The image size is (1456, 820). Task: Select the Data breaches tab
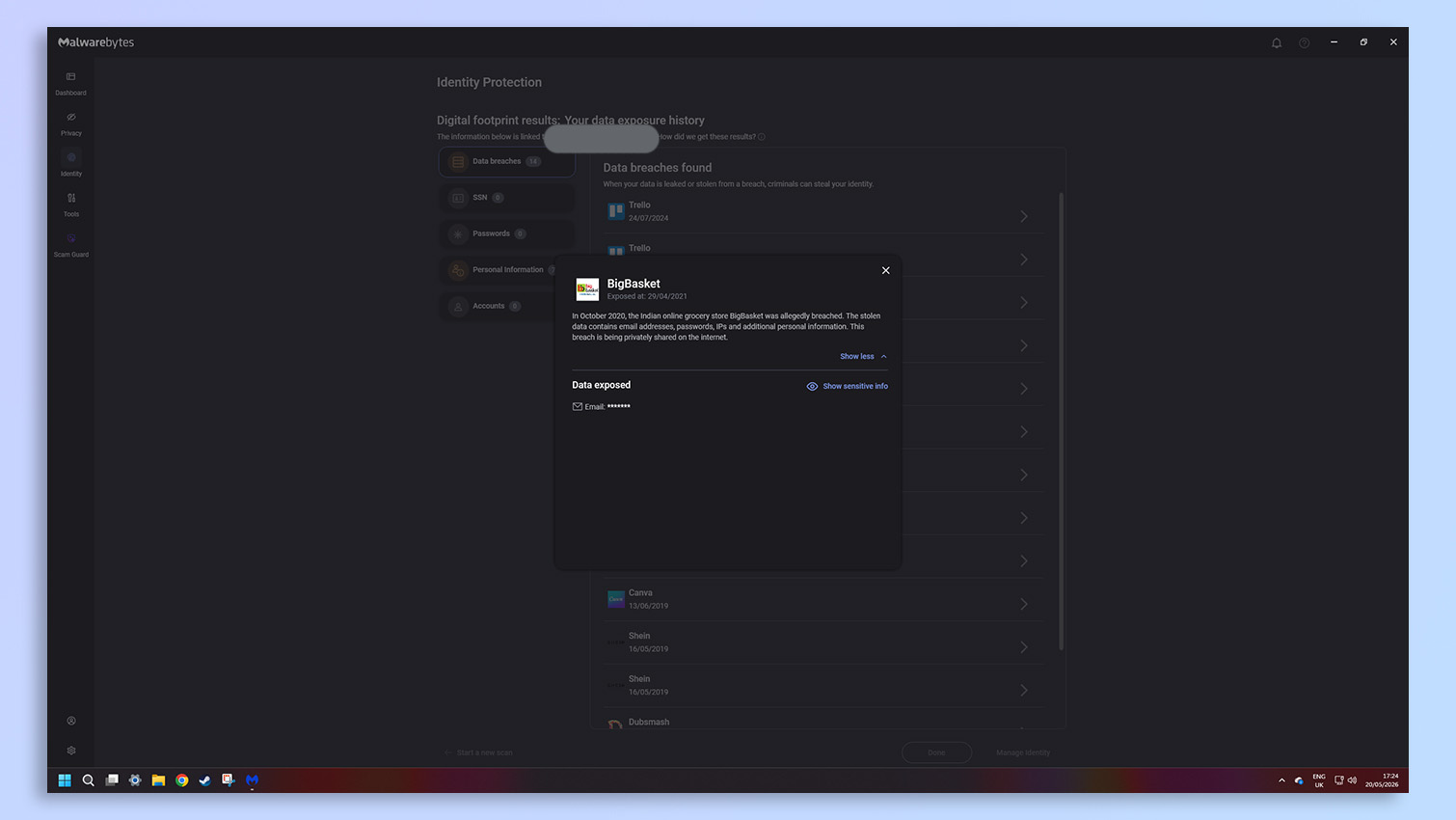pyautogui.click(x=507, y=162)
